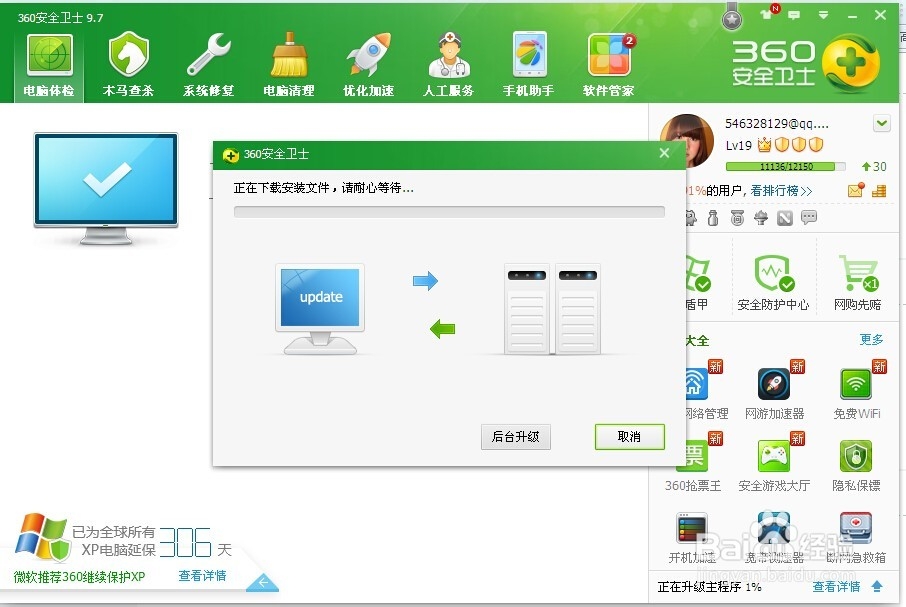Screen dimensions: 906x607
Task: Open the 看排行榜 ranking link
Action: 781,191
